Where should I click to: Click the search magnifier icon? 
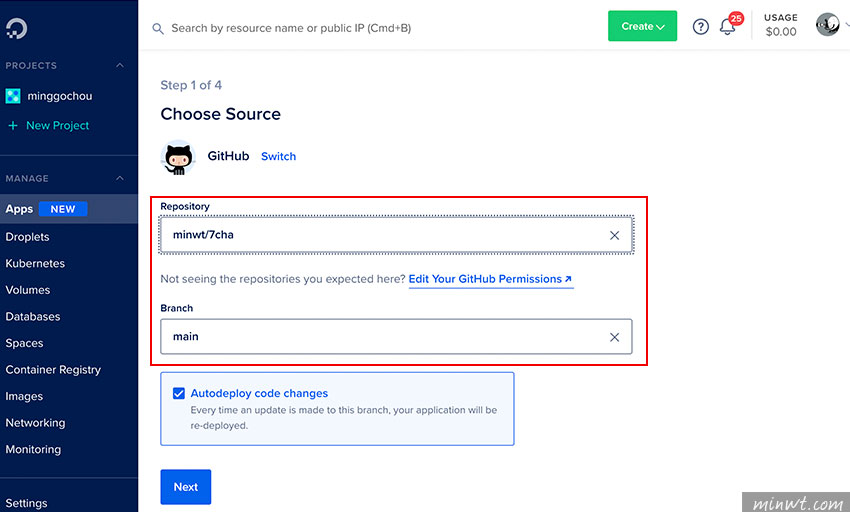[x=158, y=29]
